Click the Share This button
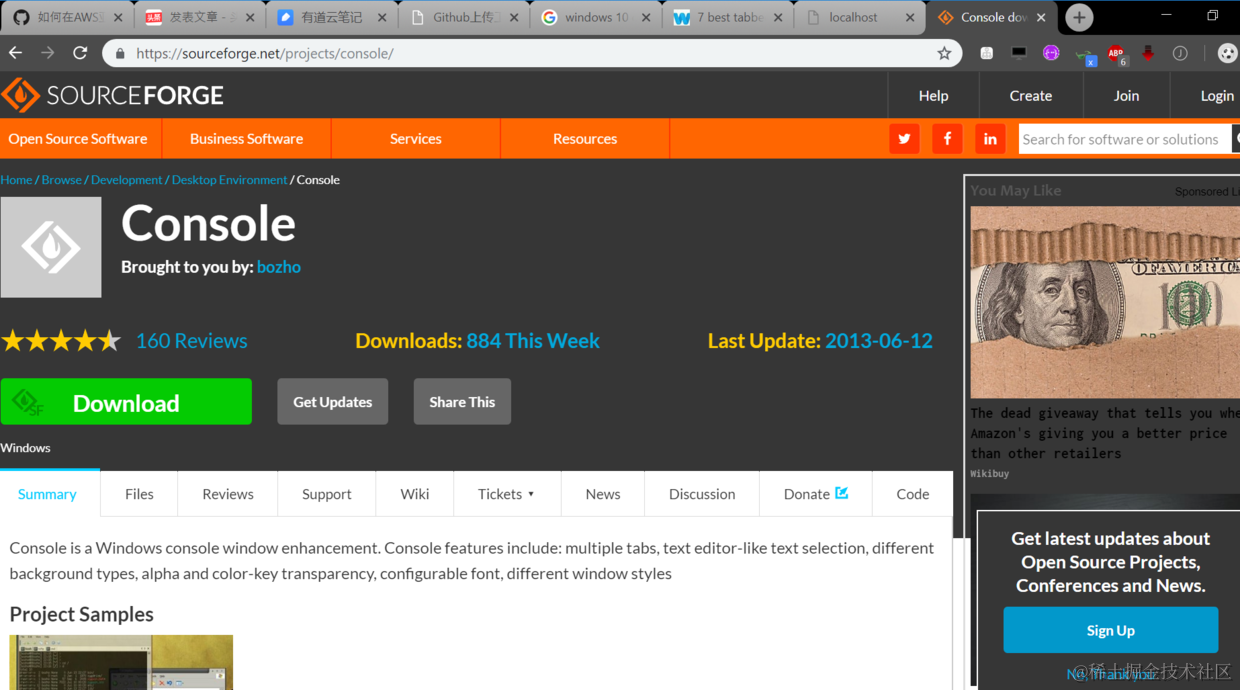The height and width of the screenshot is (690, 1240). point(462,402)
